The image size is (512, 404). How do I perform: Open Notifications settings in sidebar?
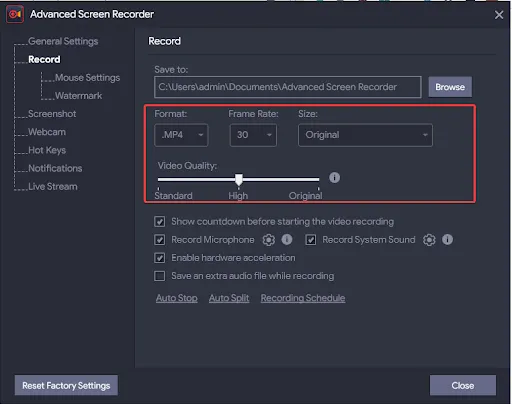tap(55, 168)
